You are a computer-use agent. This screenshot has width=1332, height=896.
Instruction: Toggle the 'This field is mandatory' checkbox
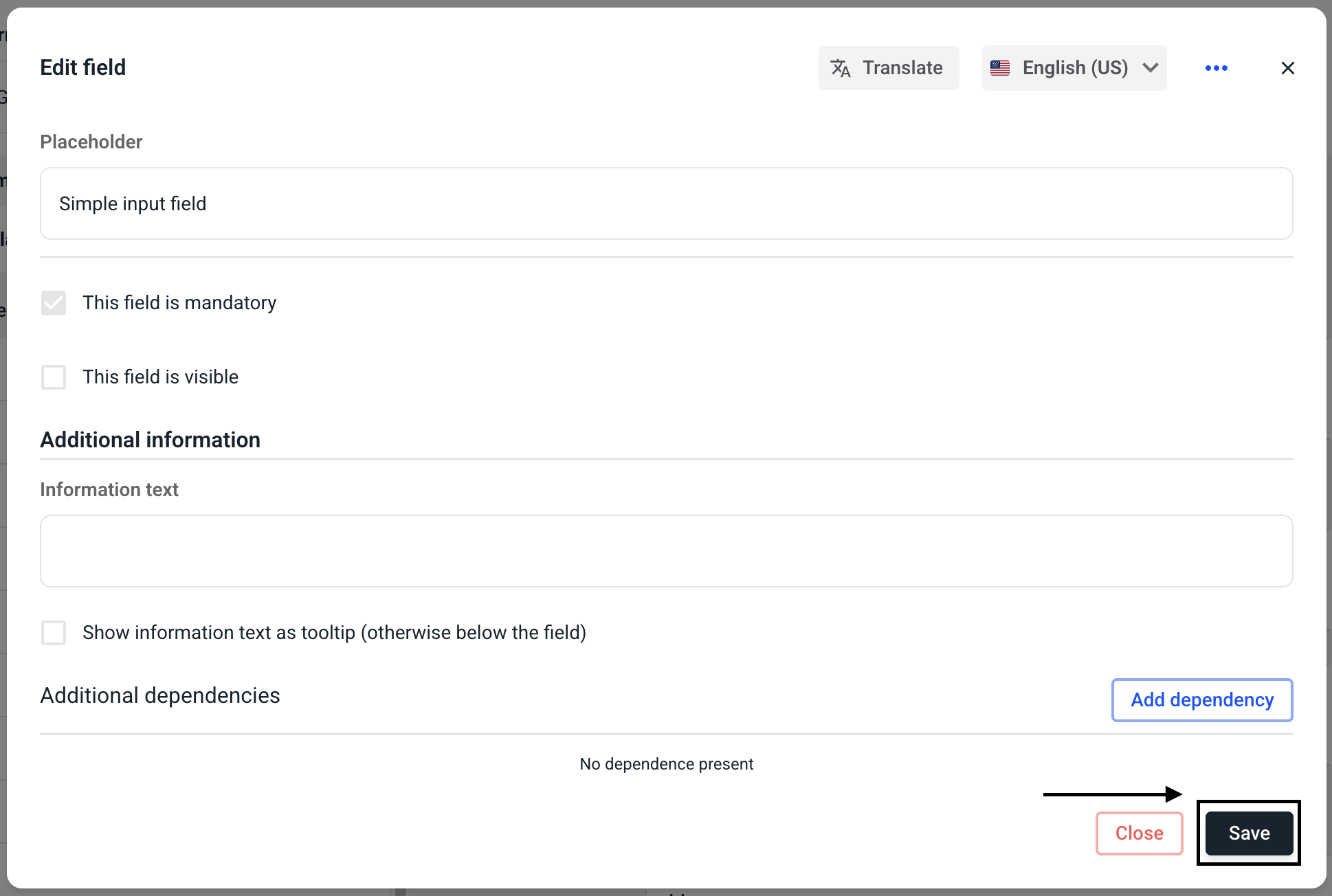[54, 303]
